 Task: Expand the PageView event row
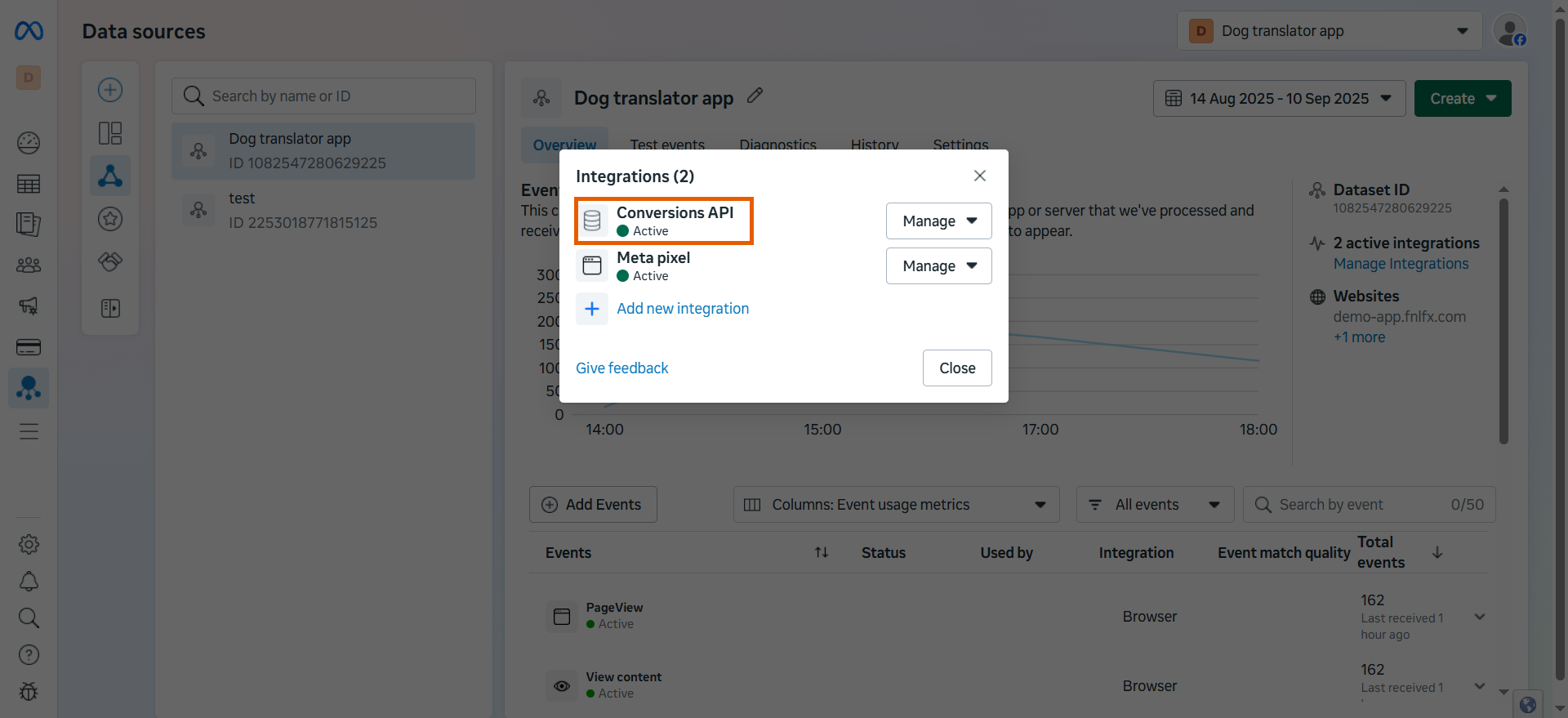tap(1480, 617)
